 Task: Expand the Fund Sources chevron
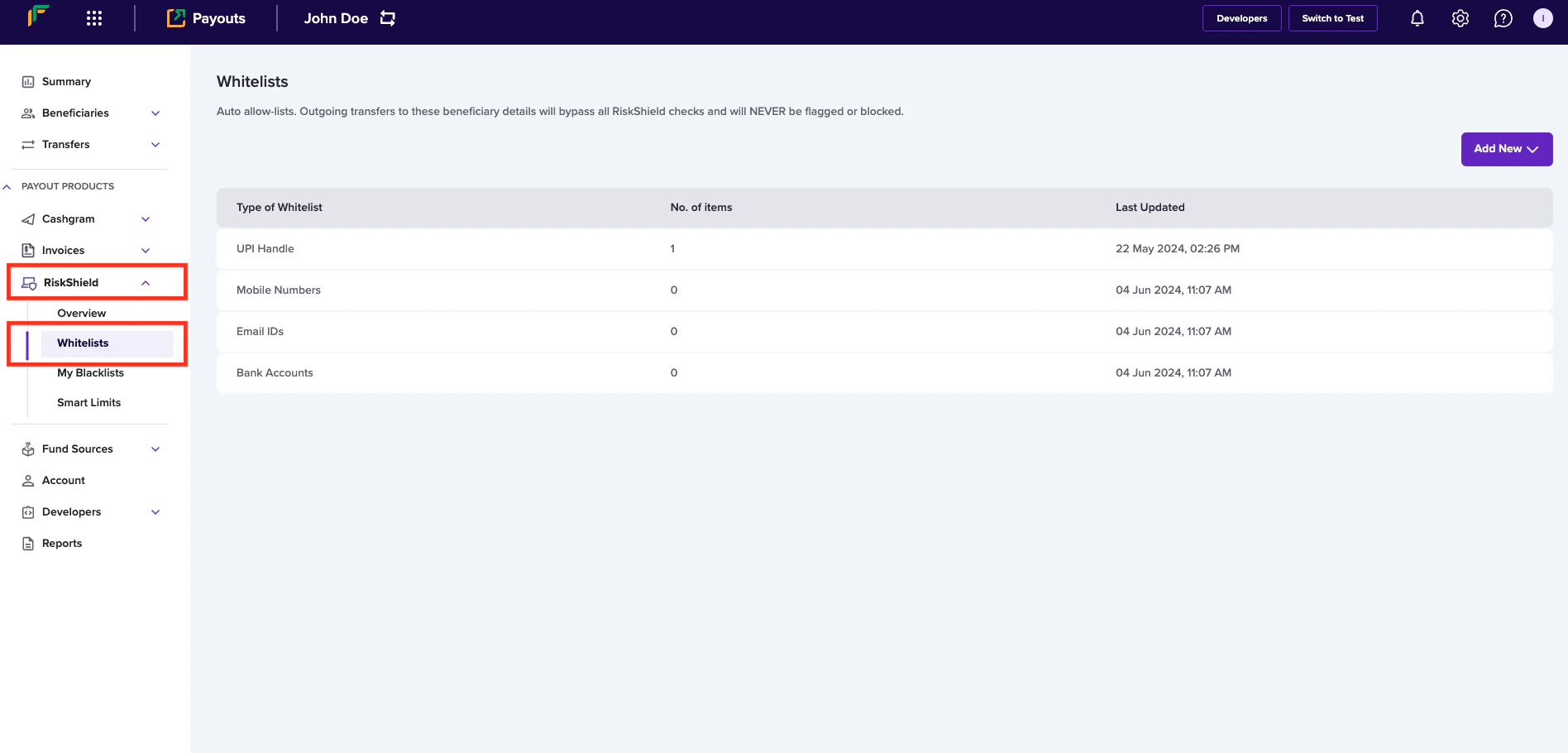pyautogui.click(x=155, y=449)
